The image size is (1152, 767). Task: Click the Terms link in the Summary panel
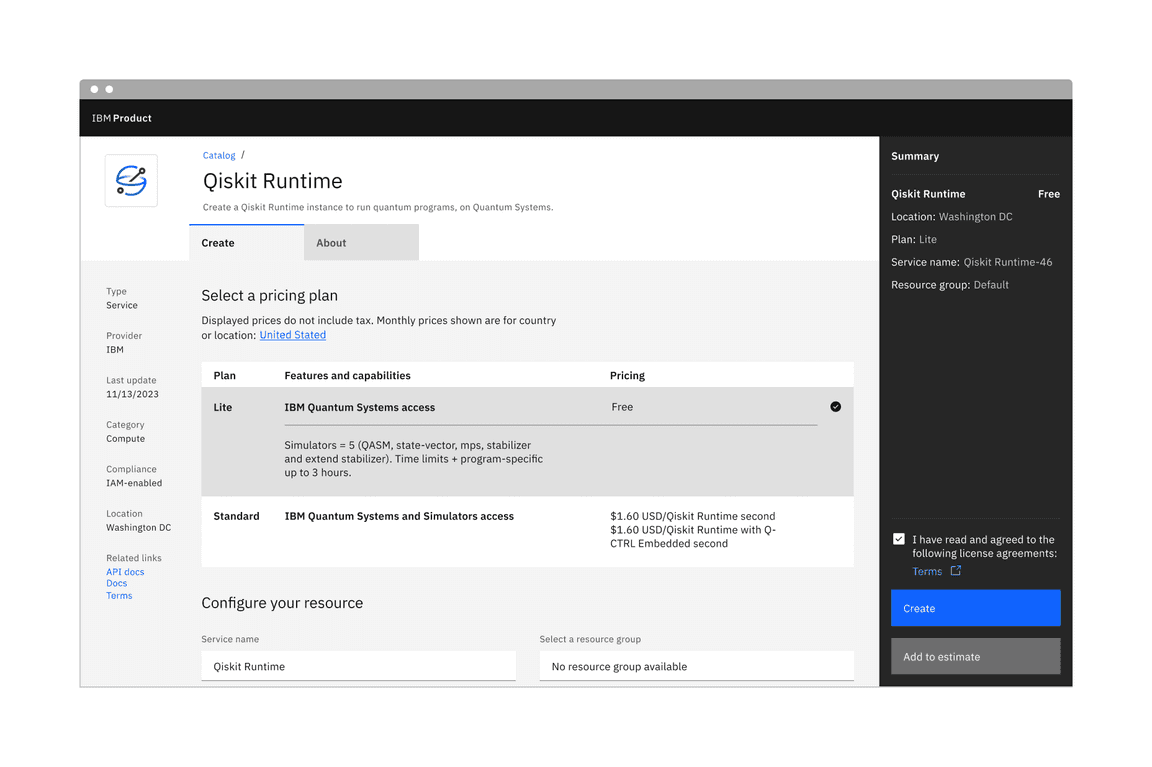925,571
